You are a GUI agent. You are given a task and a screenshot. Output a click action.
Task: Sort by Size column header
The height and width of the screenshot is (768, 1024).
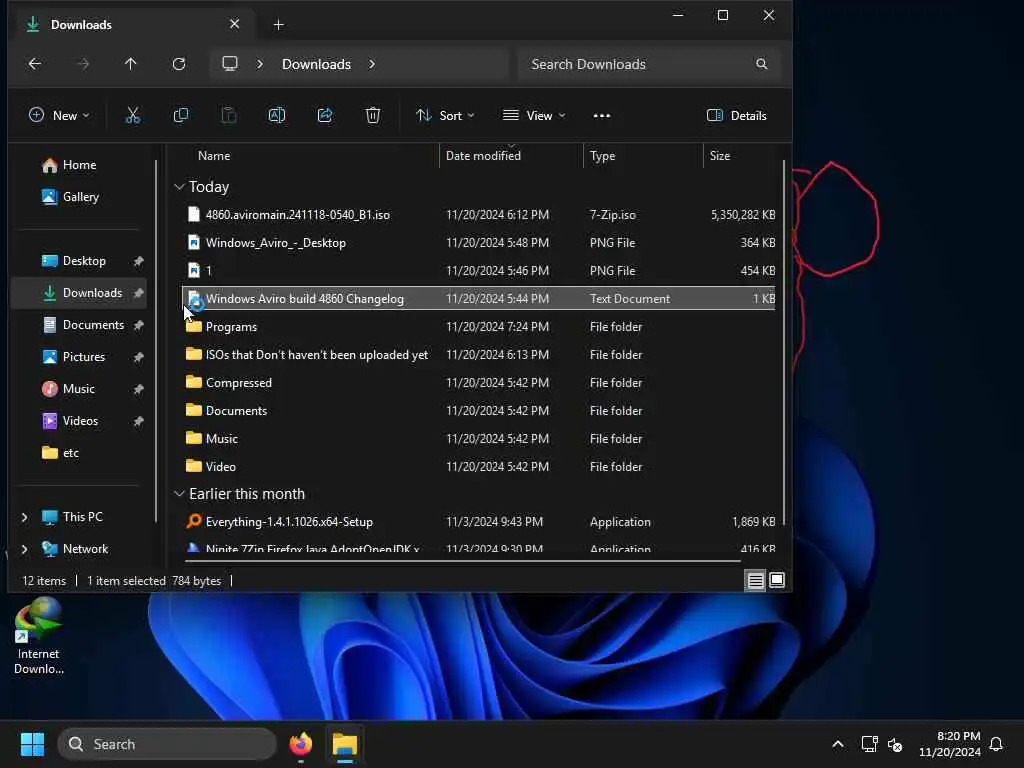click(x=720, y=156)
